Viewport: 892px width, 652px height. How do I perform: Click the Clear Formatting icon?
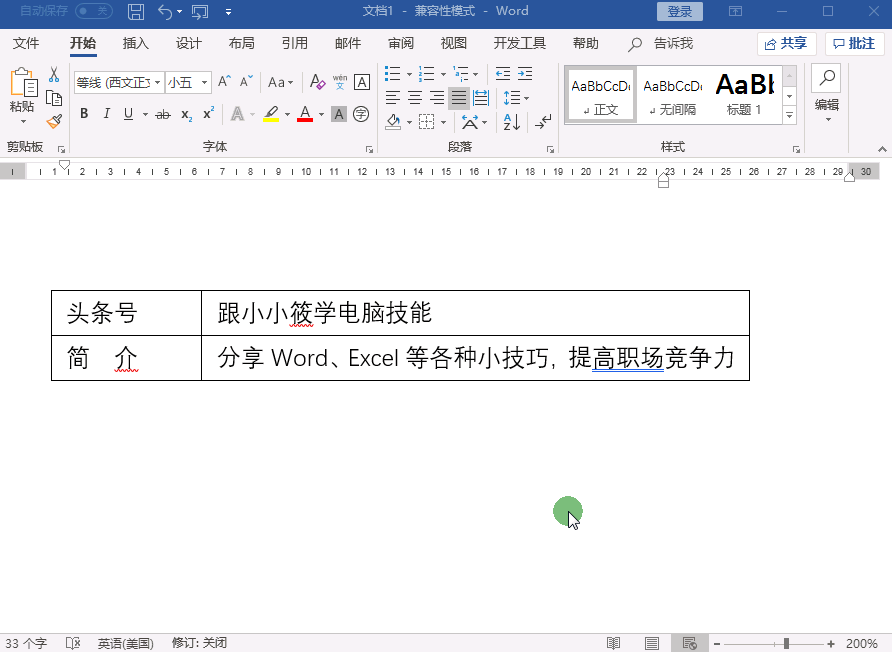click(316, 81)
